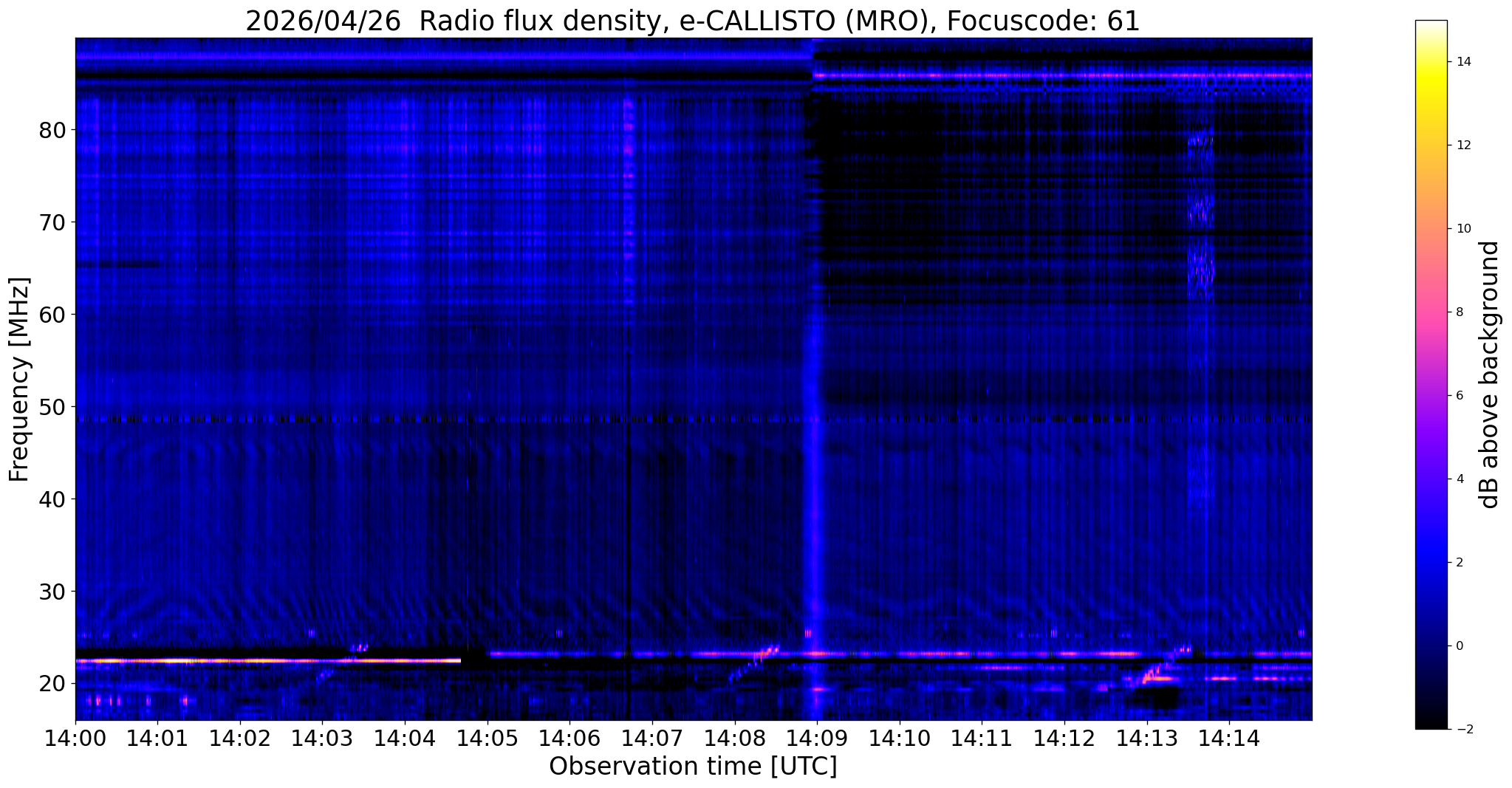The image size is (1512, 788).
Task: Select the 14:12 time tick label
Action: click(1064, 739)
